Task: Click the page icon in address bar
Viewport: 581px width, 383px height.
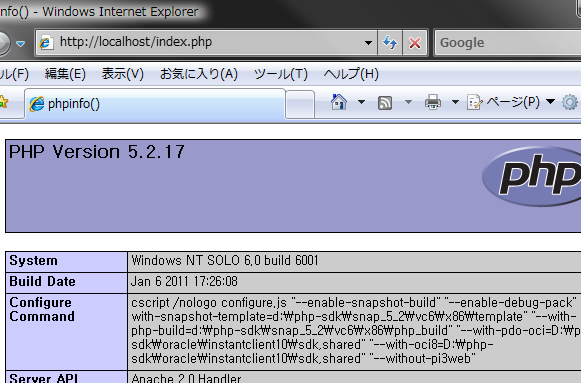Action: [47, 42]
